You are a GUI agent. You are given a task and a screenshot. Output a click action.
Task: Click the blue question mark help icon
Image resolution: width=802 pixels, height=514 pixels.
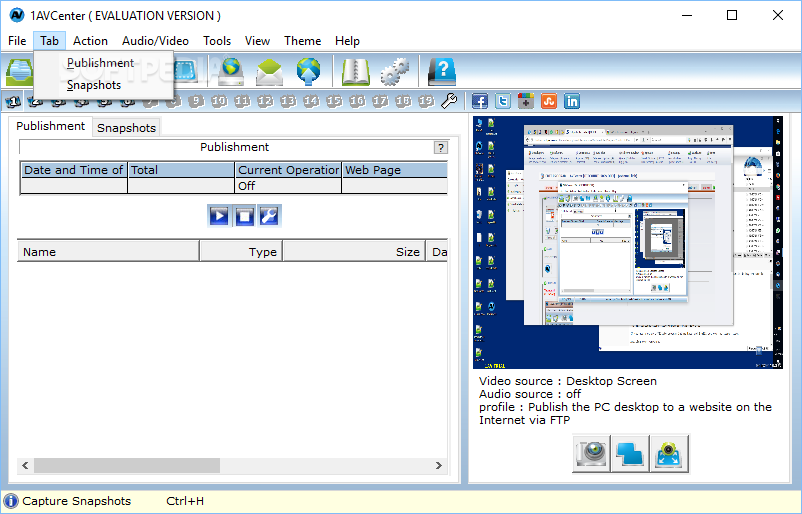(x=441, y=72)
